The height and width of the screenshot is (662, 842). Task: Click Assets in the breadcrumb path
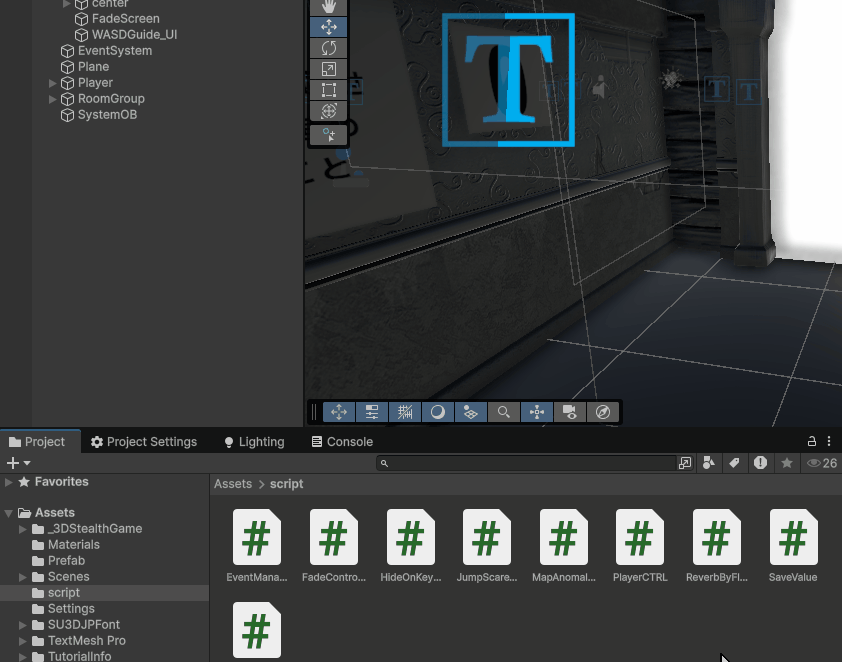[x=233, y=484]
